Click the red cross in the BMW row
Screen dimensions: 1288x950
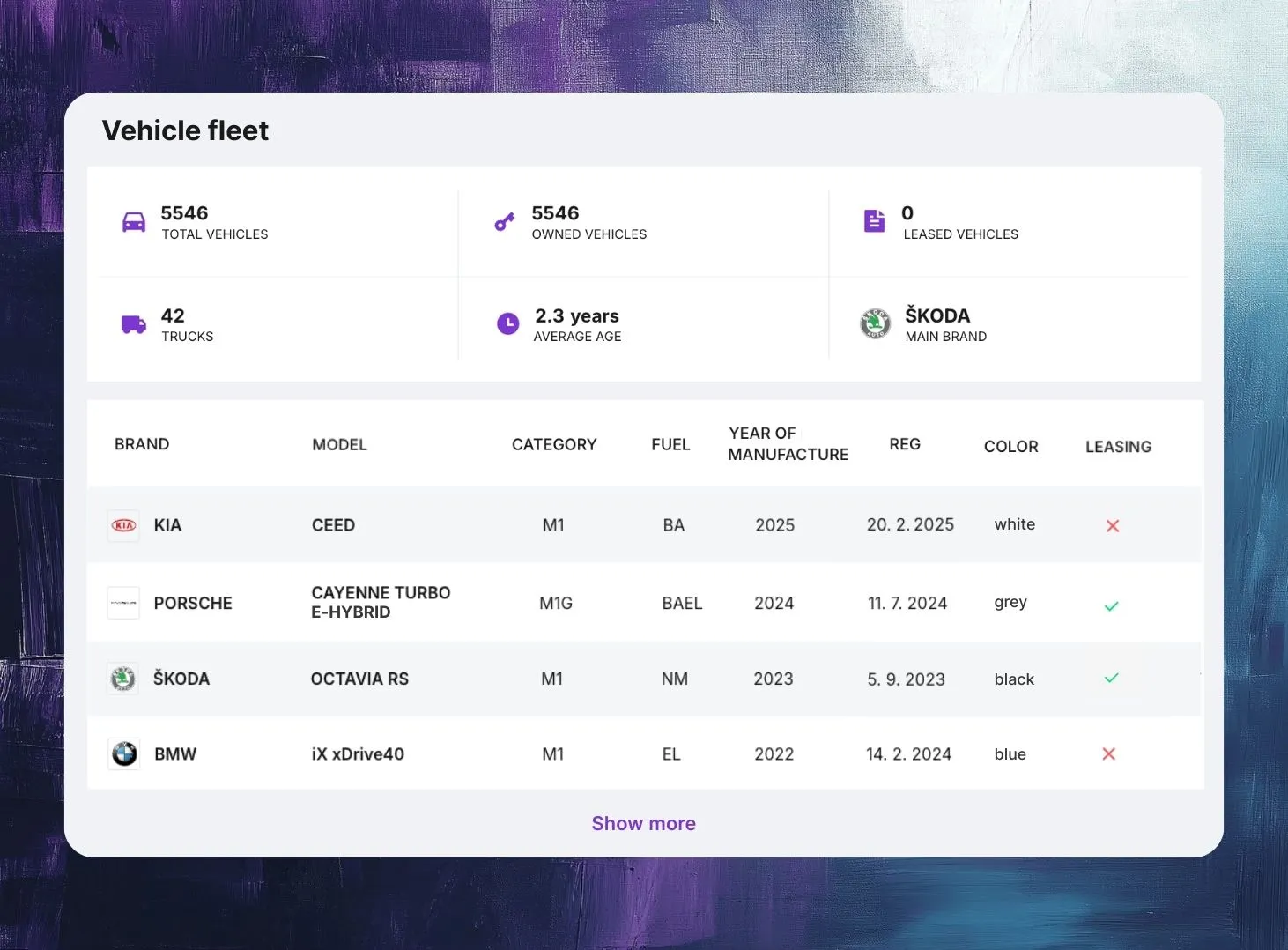[x=1109, y=753]
